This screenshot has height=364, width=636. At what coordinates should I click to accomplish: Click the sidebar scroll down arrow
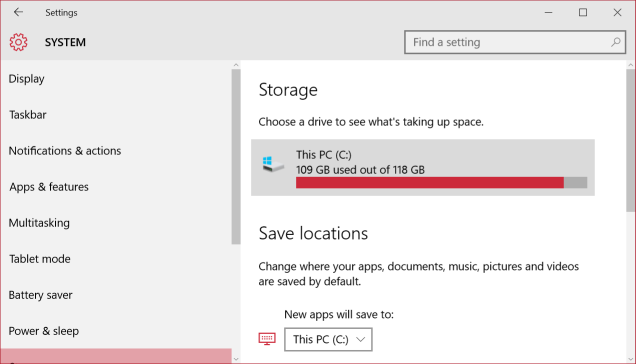tap(236, 359)
